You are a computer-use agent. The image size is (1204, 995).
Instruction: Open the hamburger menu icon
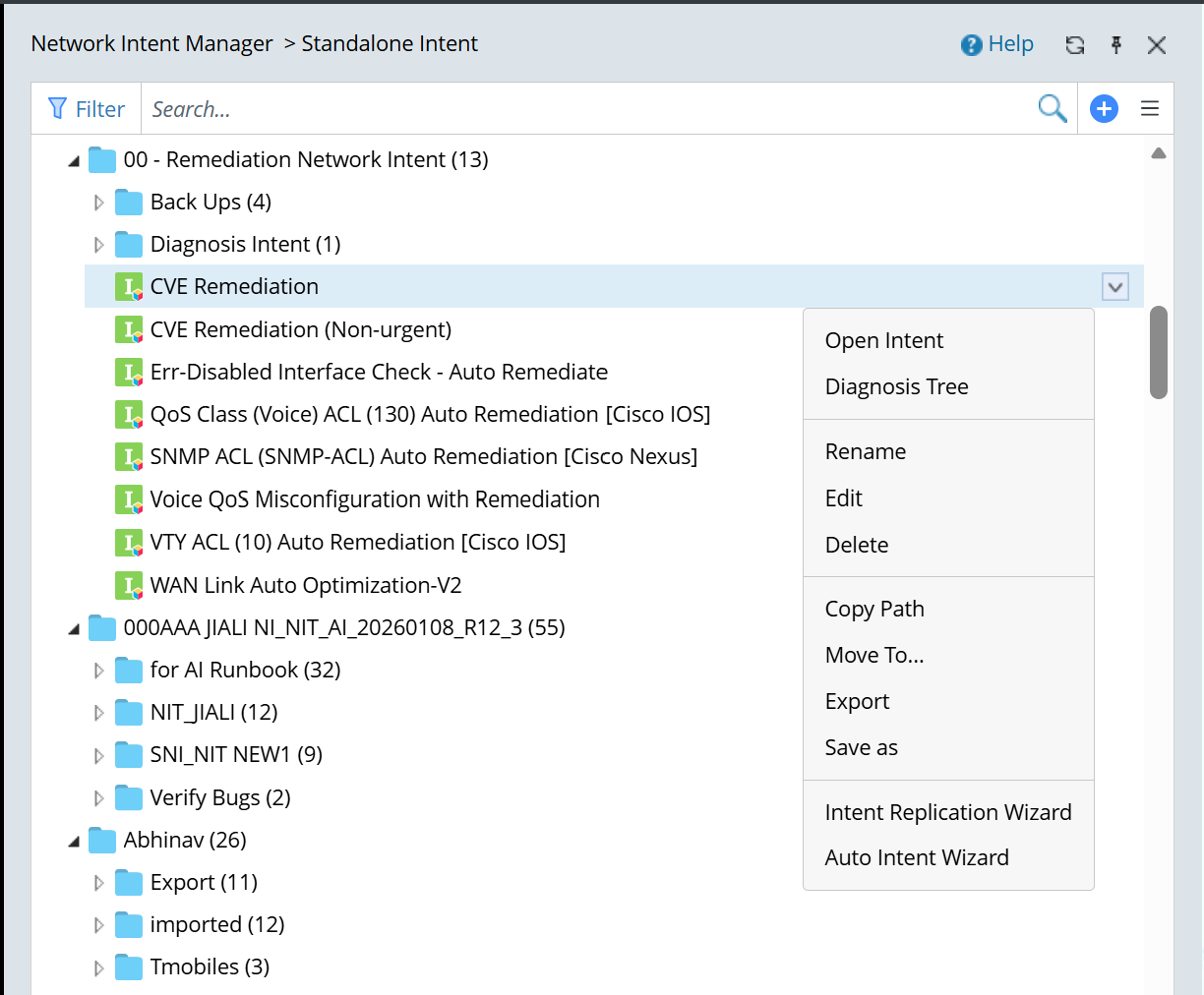[x=1149, y=109]
